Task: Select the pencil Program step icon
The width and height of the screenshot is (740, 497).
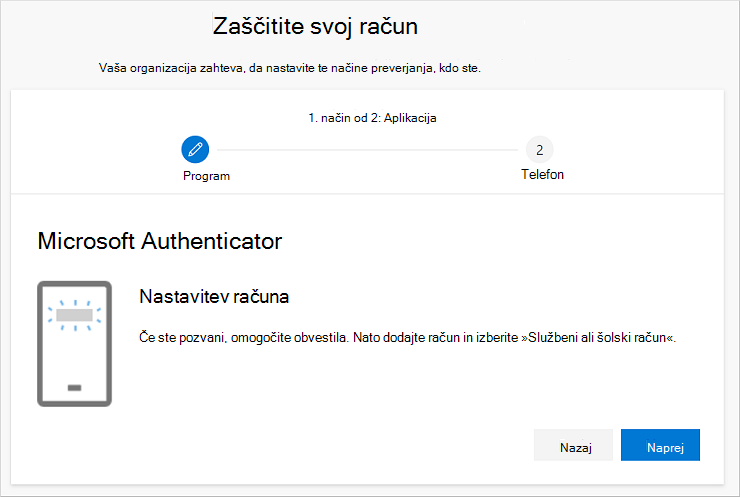Action: (x=195, y=150)
